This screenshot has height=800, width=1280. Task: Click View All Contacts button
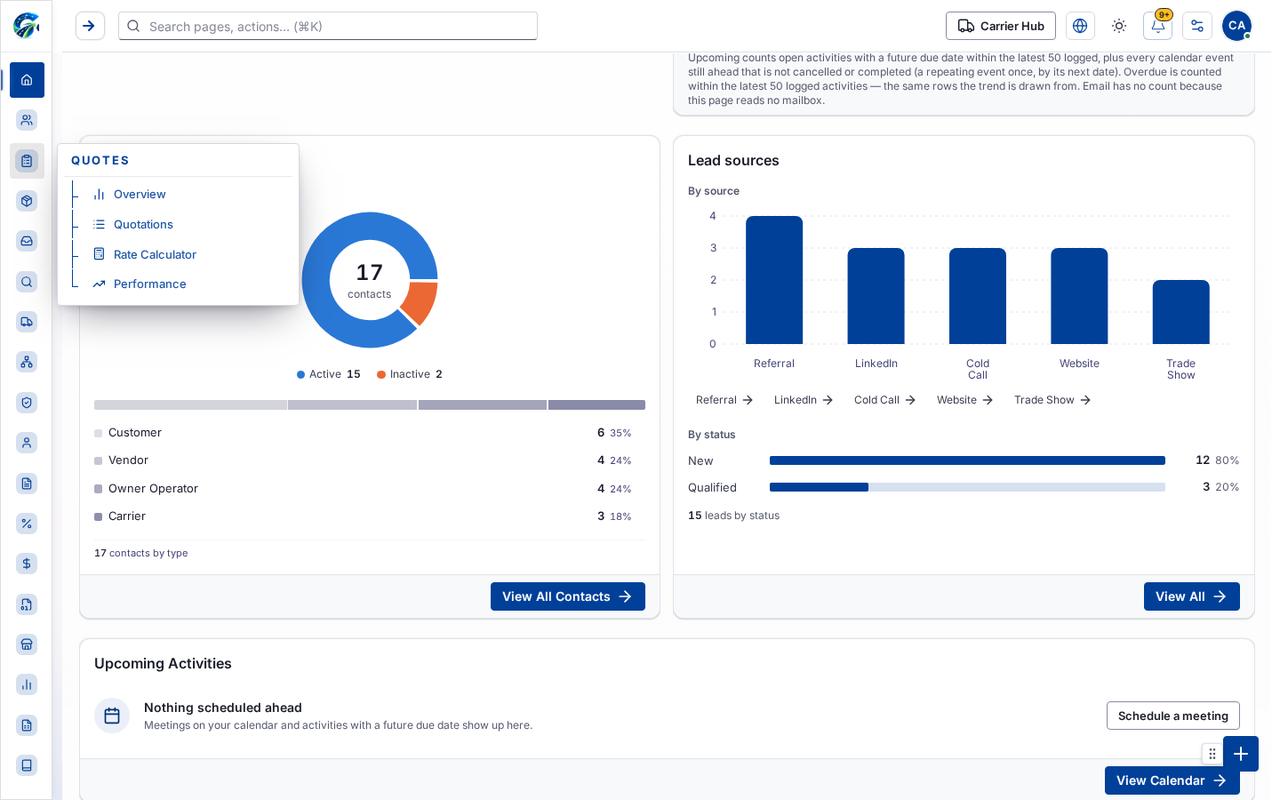(x=568, y=597)
